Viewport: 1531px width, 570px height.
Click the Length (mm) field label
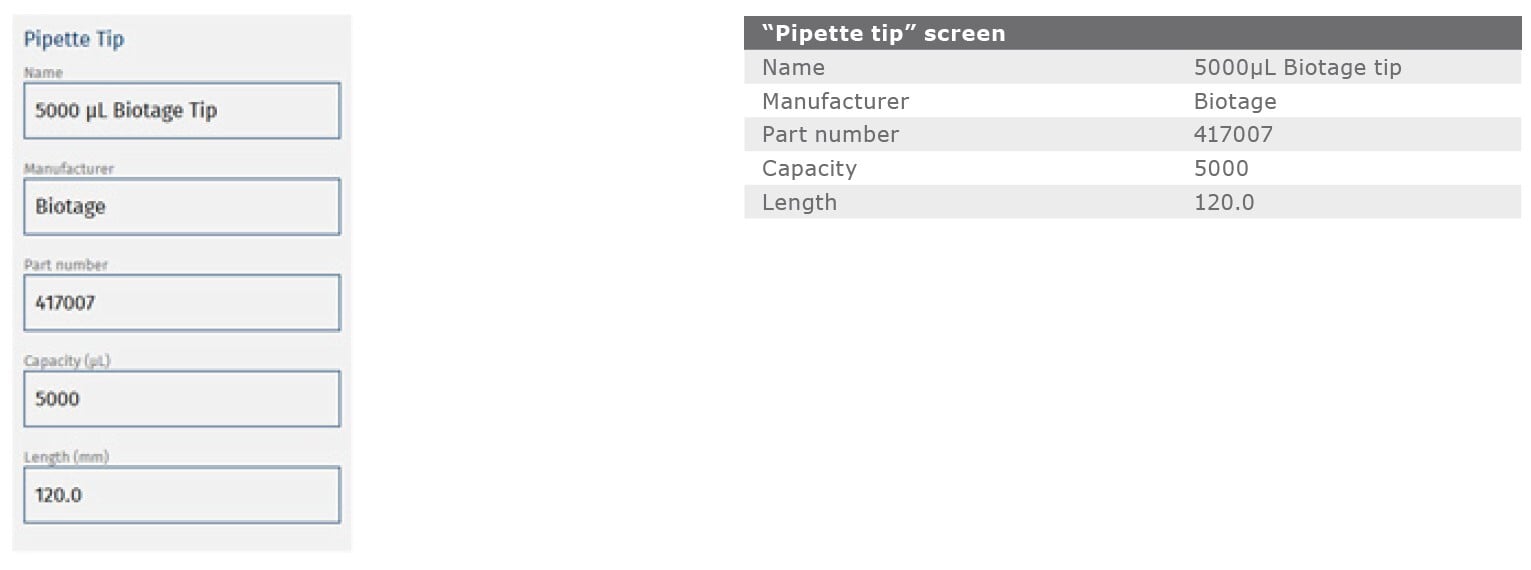66,457
